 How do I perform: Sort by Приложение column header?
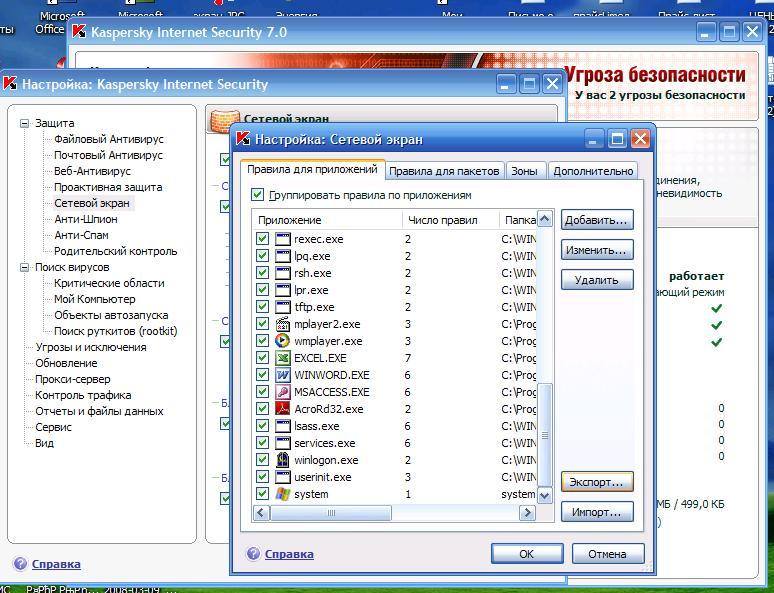(x=328, y=220)
